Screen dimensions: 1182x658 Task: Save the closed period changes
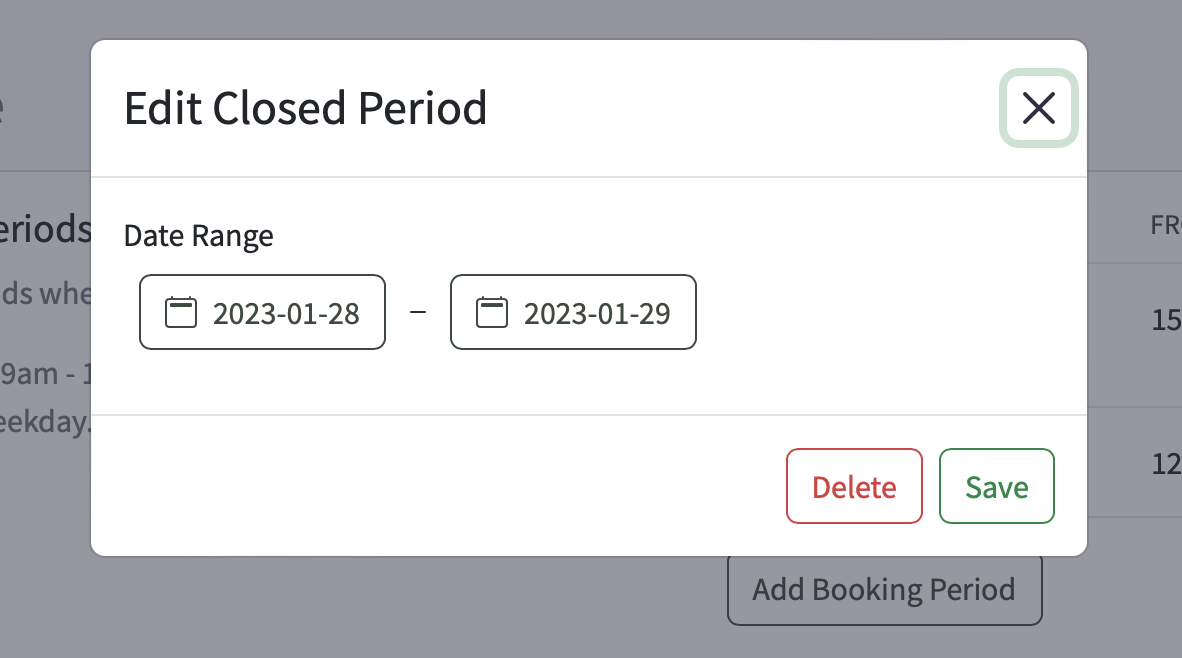click(x=996, y=486)
